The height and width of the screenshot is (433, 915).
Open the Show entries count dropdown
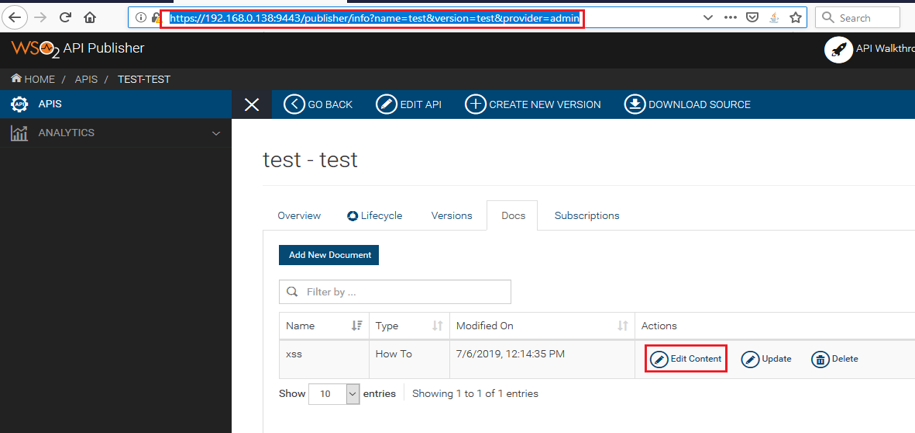[334, 394]
